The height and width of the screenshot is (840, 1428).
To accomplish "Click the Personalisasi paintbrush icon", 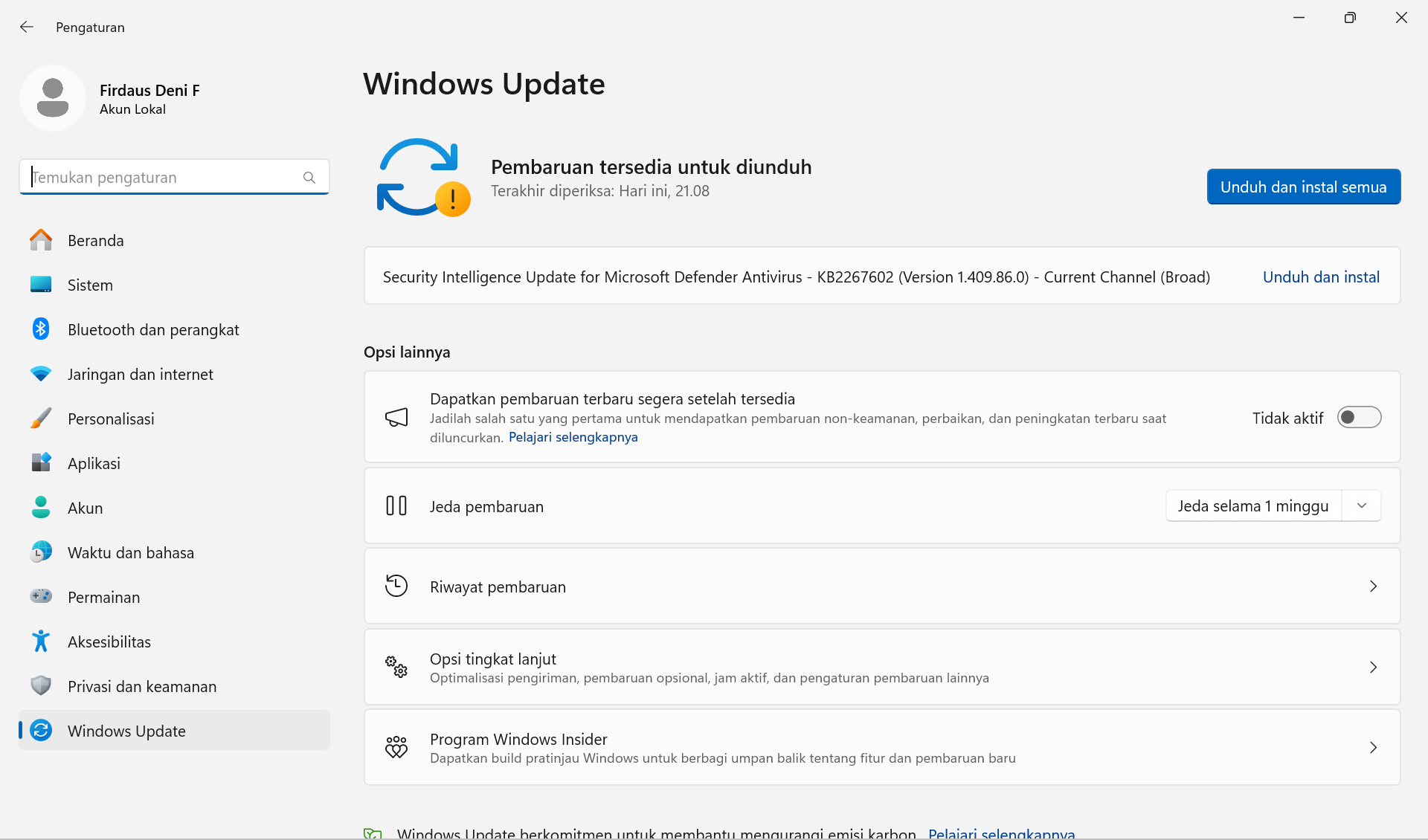I will [41, 418].
